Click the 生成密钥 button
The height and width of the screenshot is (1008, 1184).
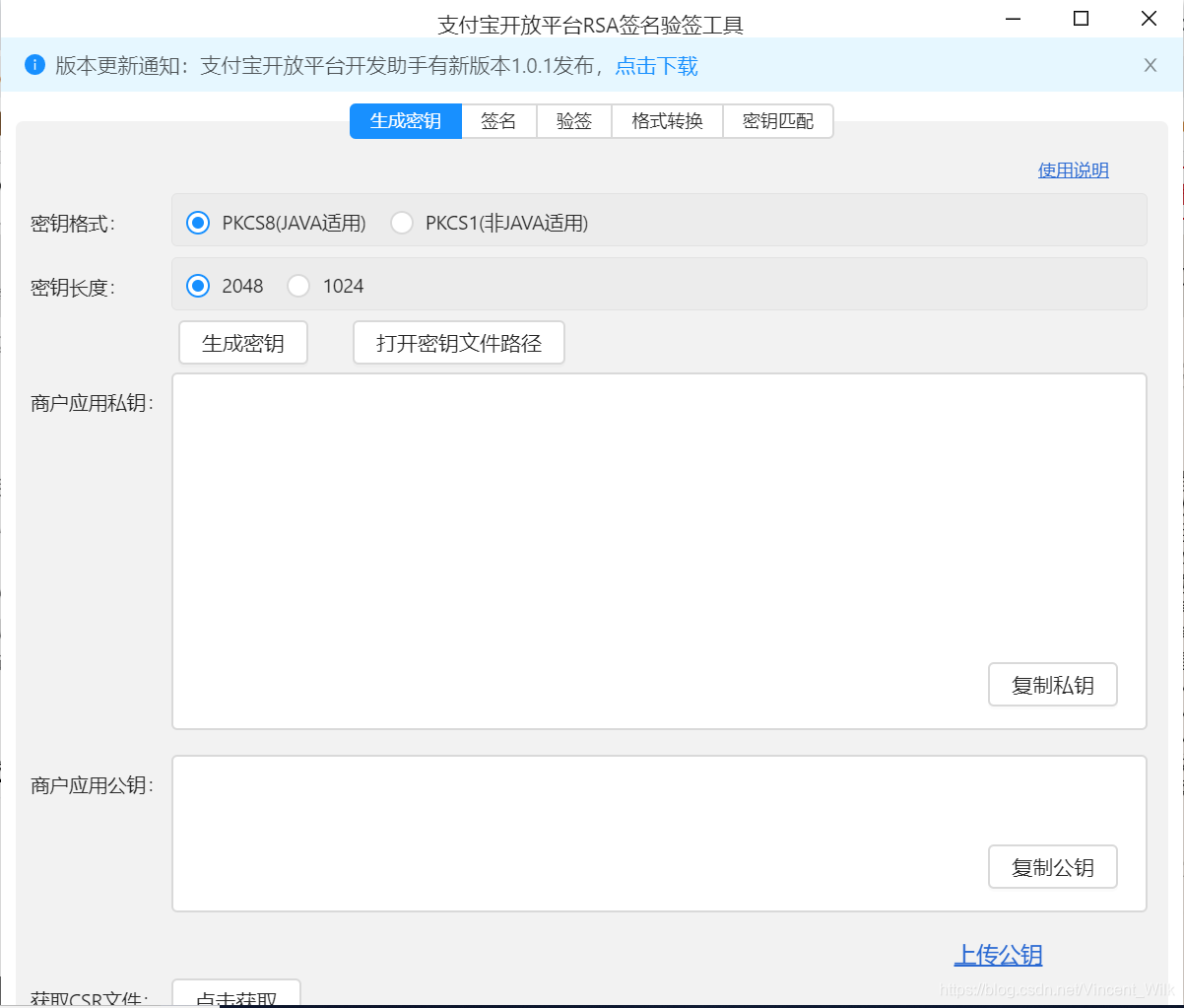(x=243, y=343)
